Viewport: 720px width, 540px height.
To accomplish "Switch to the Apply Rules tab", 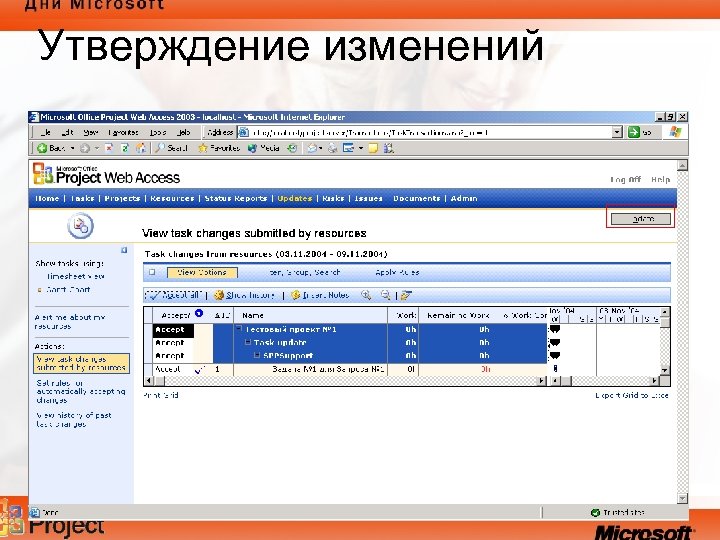I will pyautogui.click(x=397, y=272).
